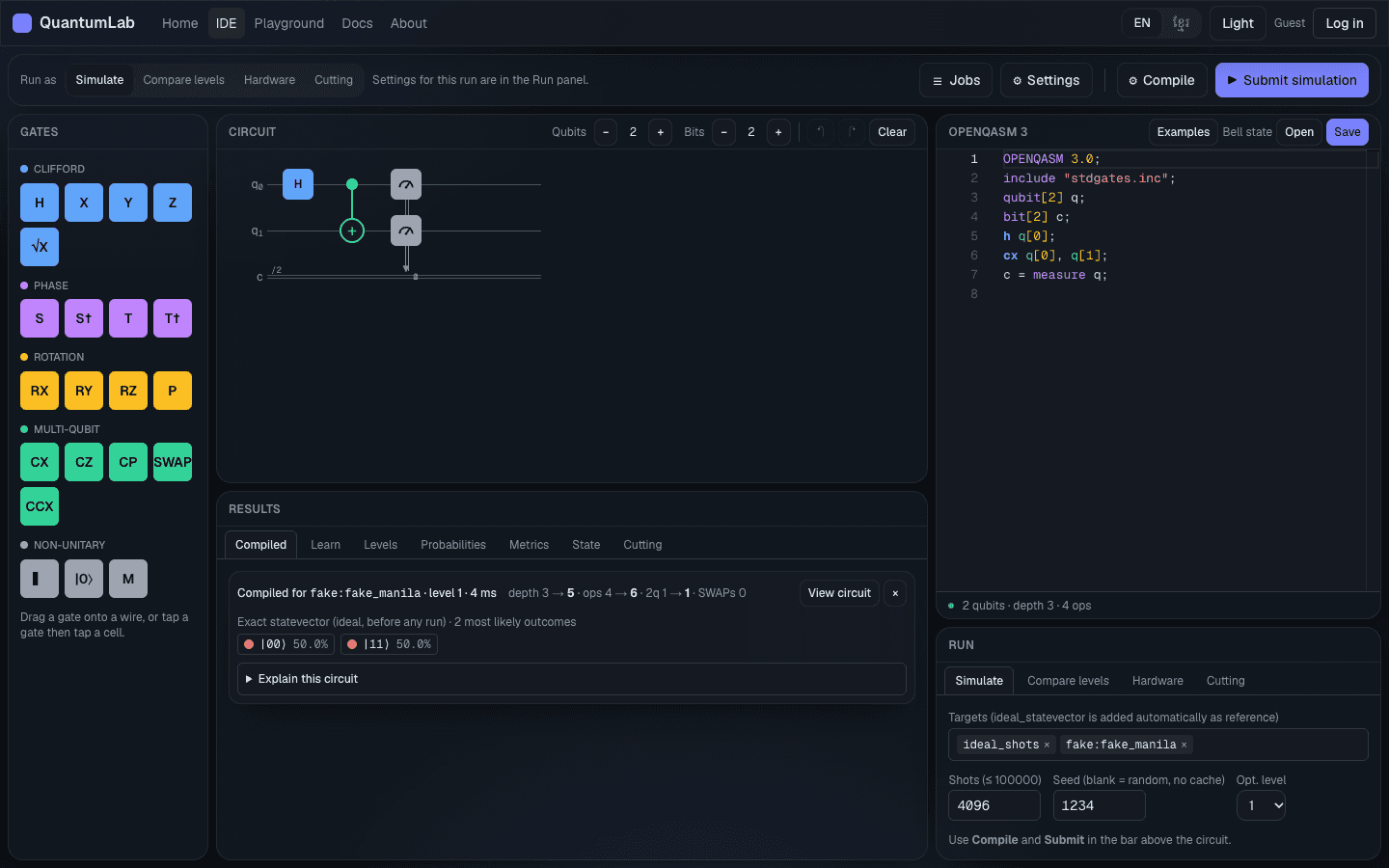Click the measurement gate on wire q1
Viewport: 1389px width, 868px height.
[406, 231]
